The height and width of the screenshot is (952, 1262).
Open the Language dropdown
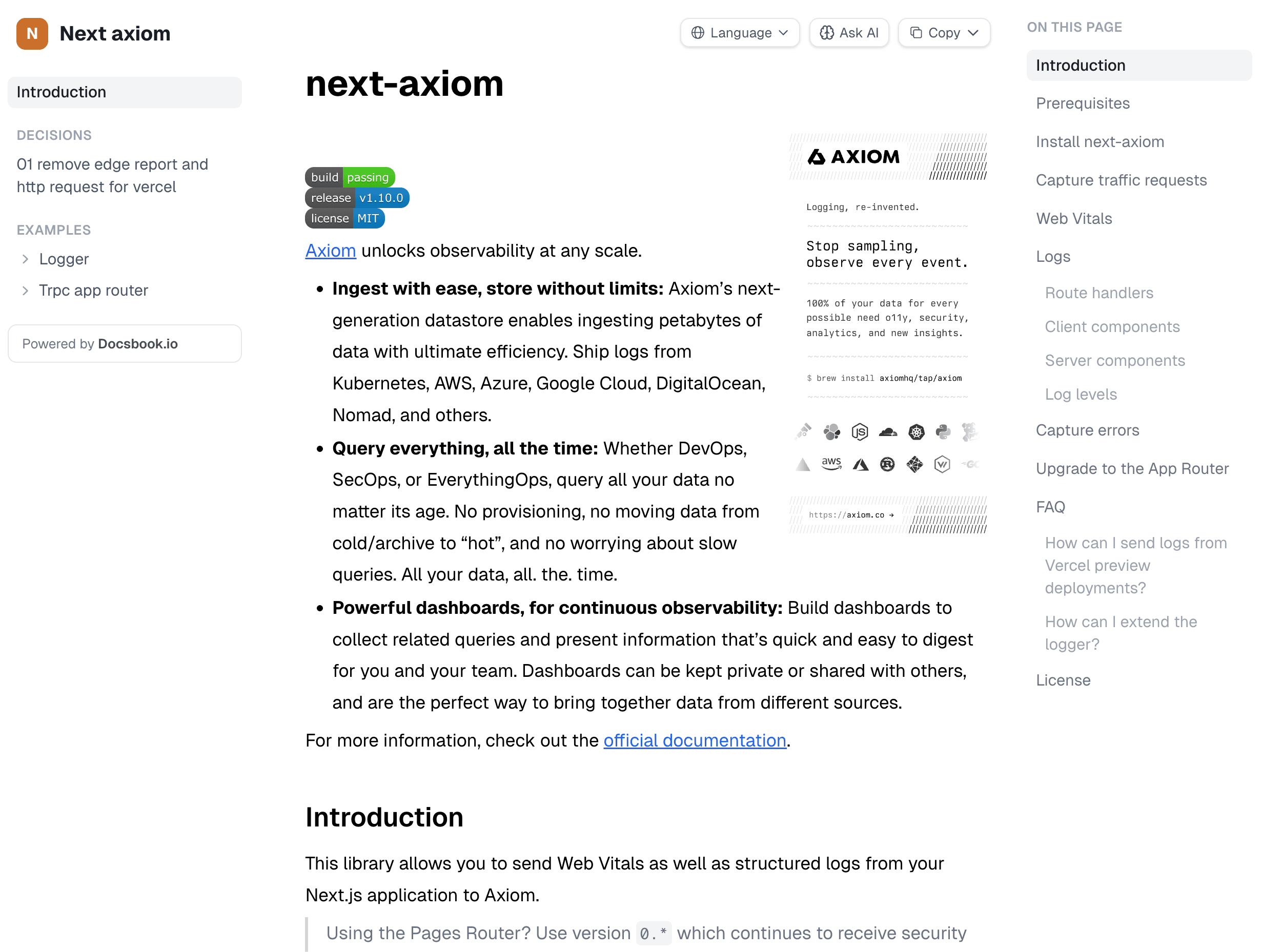pos(739,33)
